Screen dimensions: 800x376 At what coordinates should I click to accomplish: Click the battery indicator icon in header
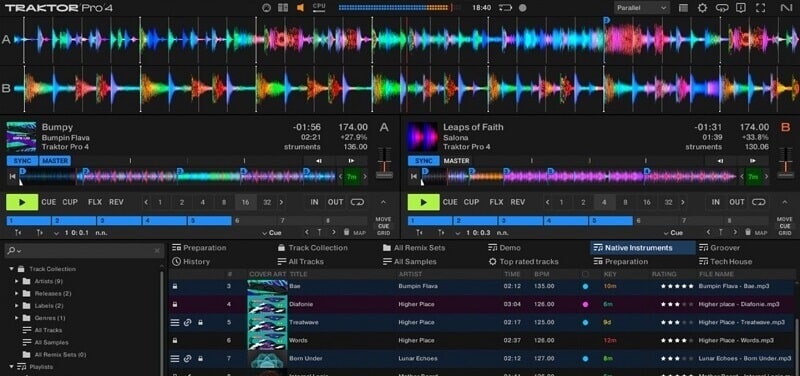coord(506,8)
